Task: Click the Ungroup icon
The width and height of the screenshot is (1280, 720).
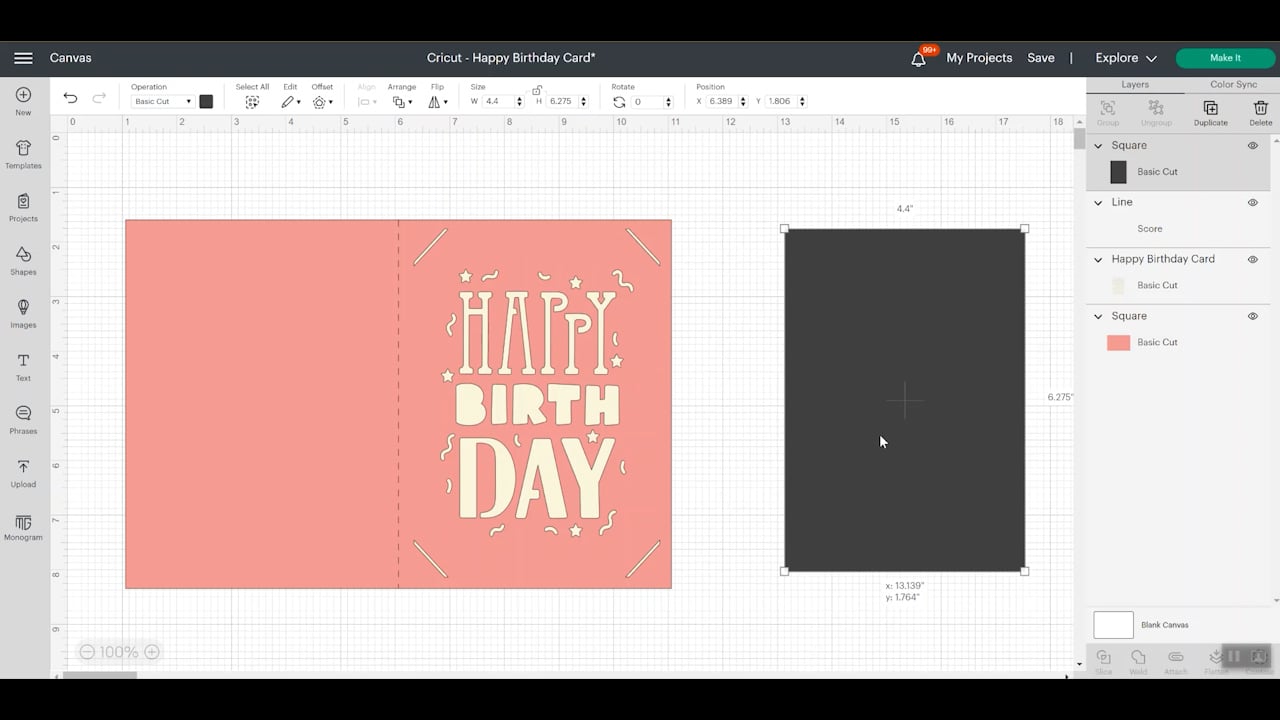Action: tap(1156, 108)
